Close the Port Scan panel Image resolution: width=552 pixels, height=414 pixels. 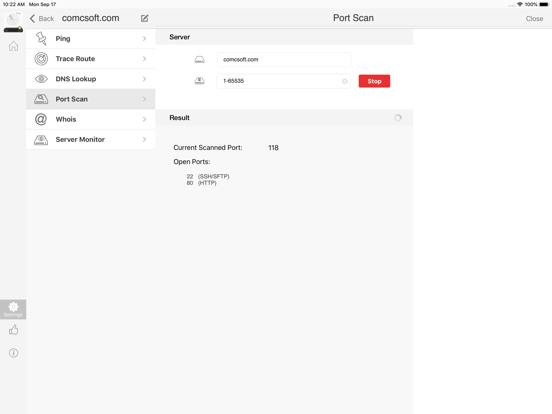(x=534, y=19)
